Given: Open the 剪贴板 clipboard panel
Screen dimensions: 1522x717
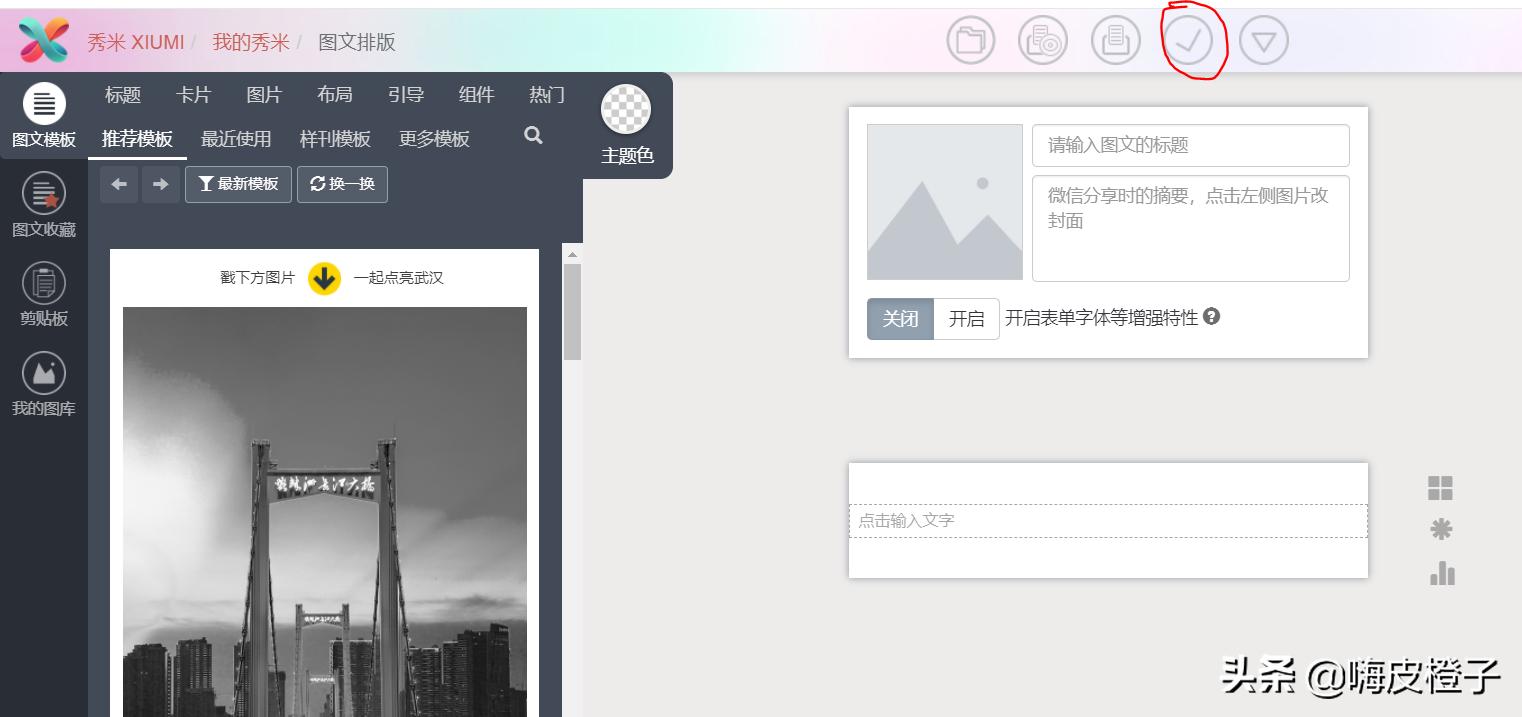Looking at the screenshot, I should coord(43,293).
